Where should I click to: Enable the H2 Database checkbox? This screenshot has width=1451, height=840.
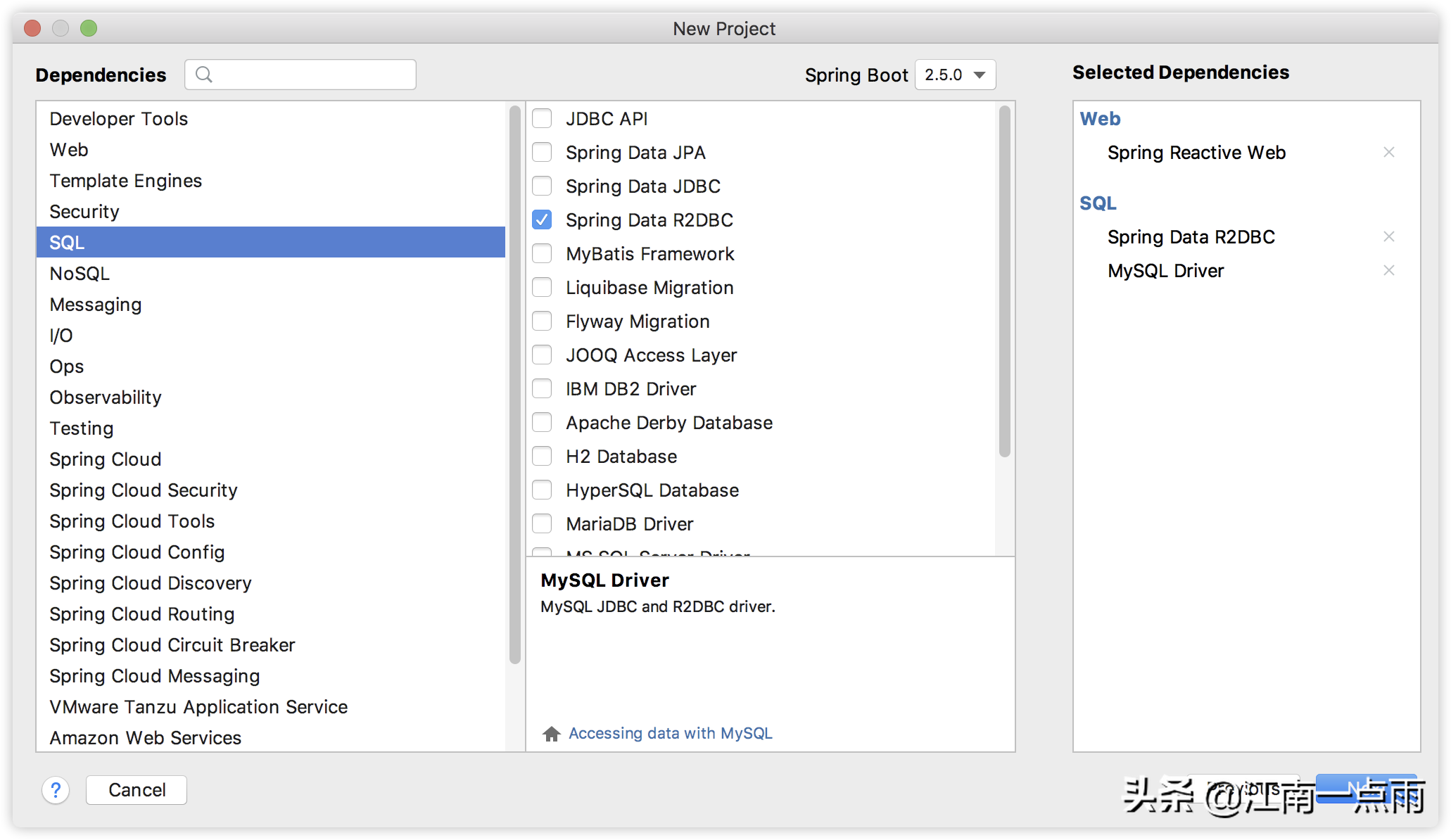pyautogui.click(x=542, y=456)
